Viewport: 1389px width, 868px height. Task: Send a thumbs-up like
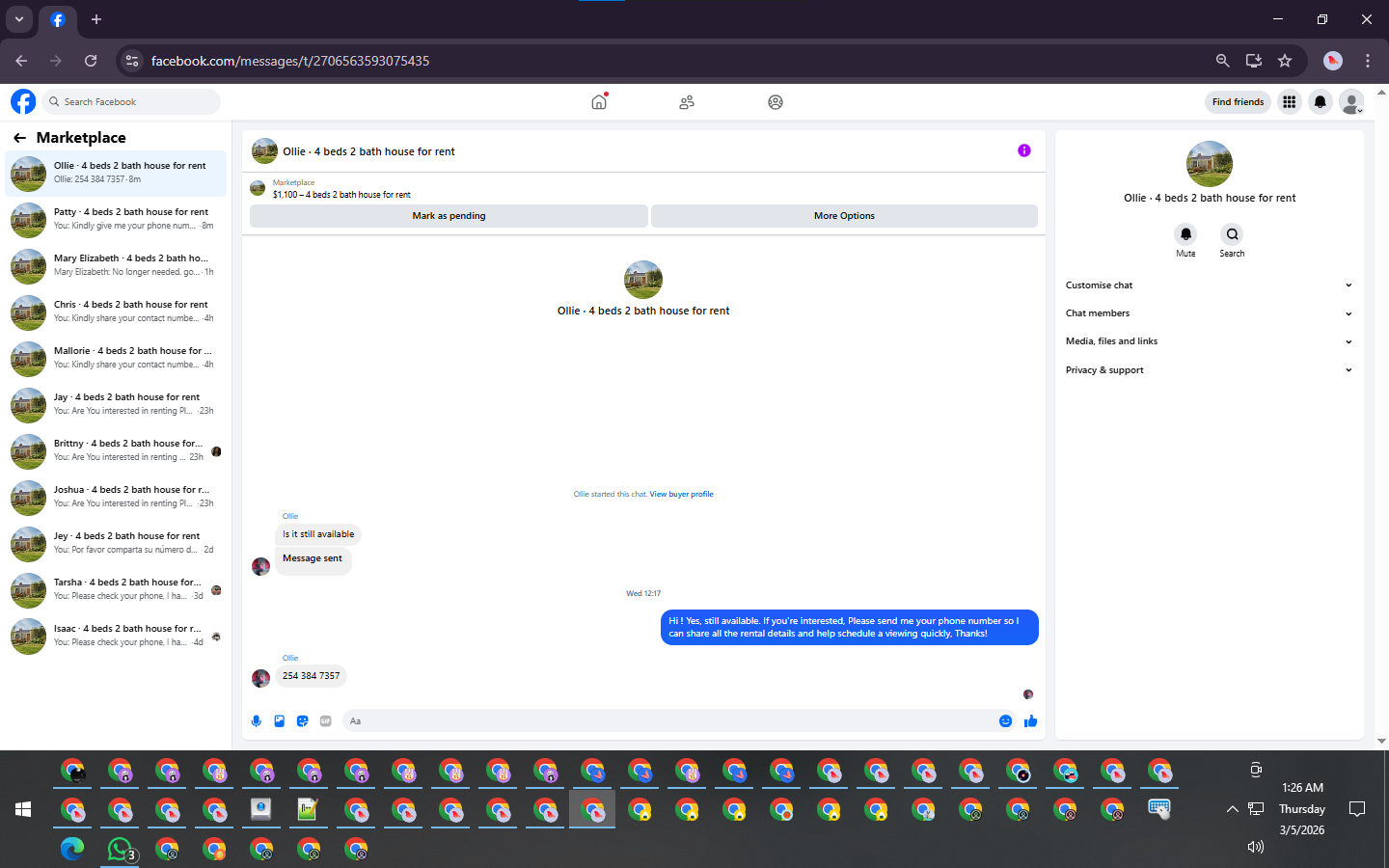pyautogui.click(x=1030, y=720)
